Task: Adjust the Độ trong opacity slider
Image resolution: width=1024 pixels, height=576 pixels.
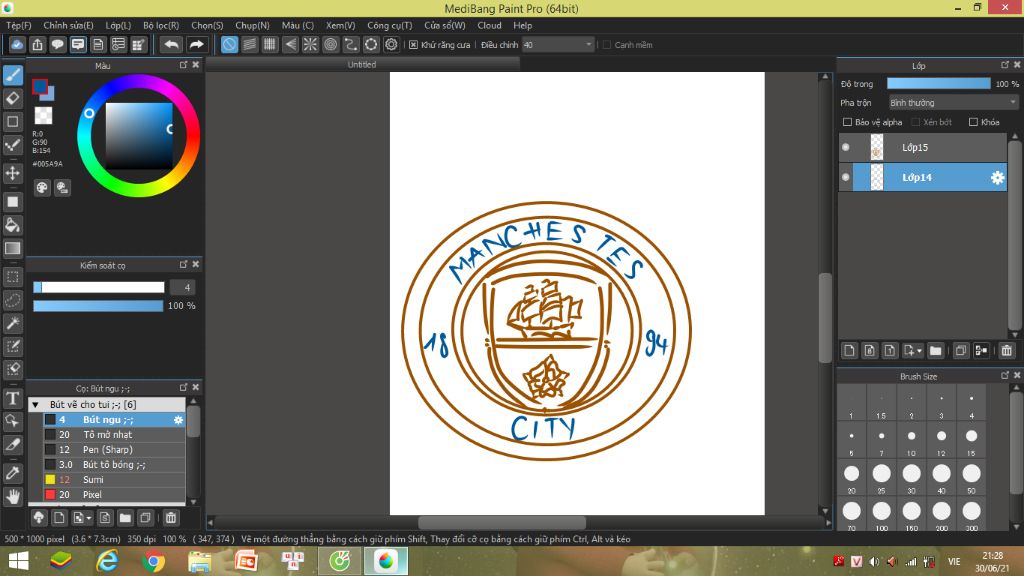Action: 938,84
